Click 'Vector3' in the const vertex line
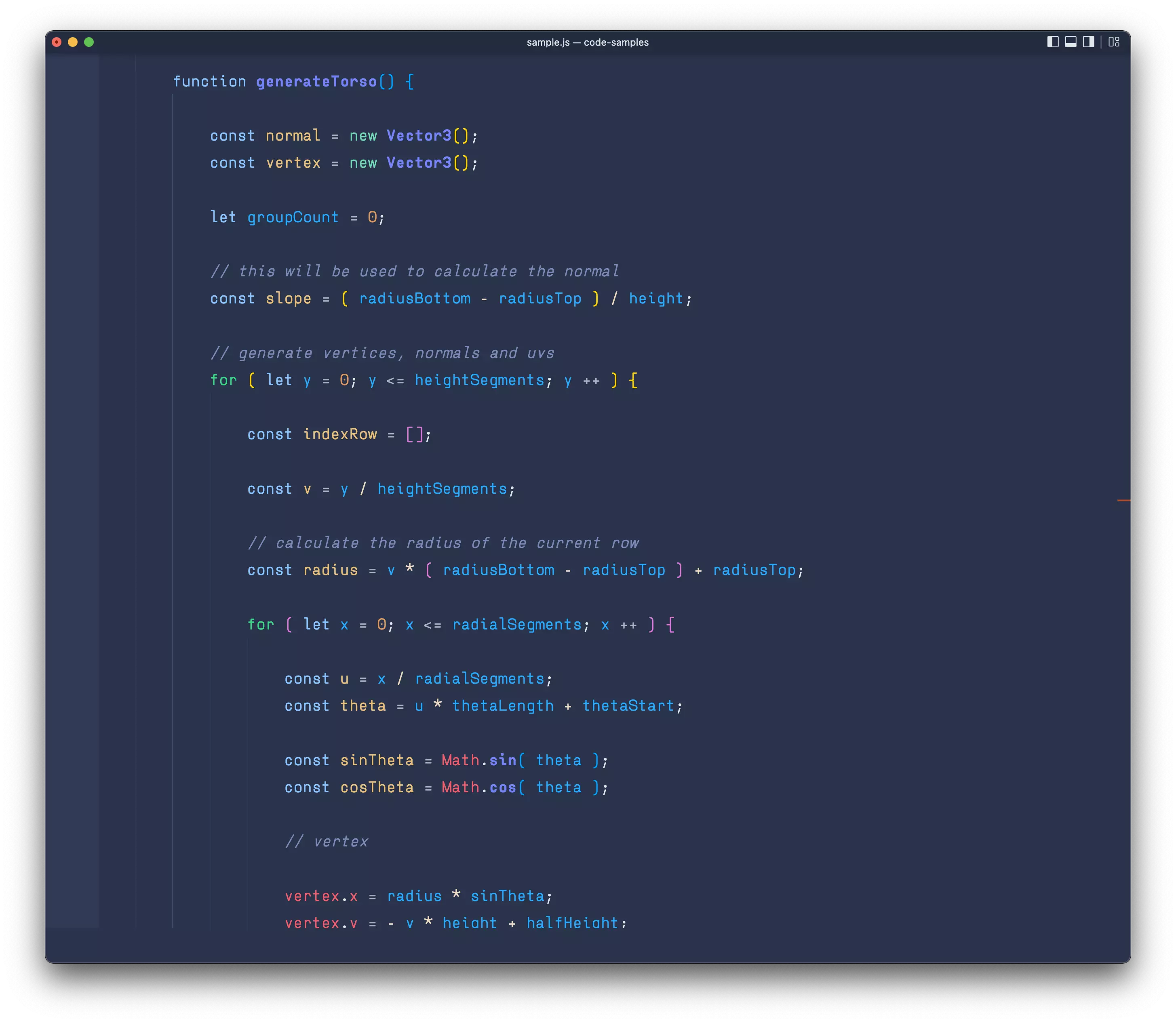This screenshot has width=1176, height=1023. tap(419, 163)
